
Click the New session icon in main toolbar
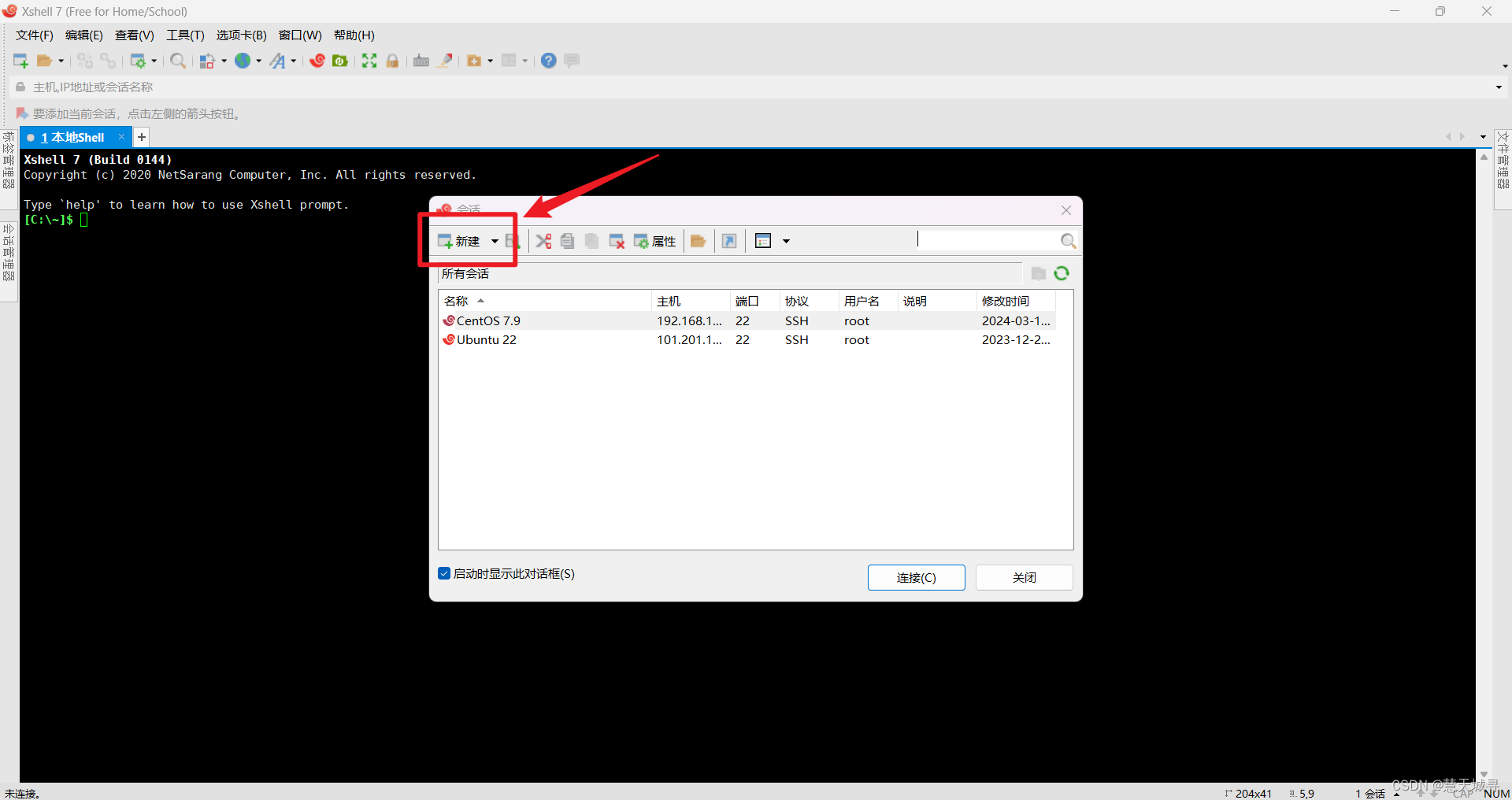click(x=21, y=61)
